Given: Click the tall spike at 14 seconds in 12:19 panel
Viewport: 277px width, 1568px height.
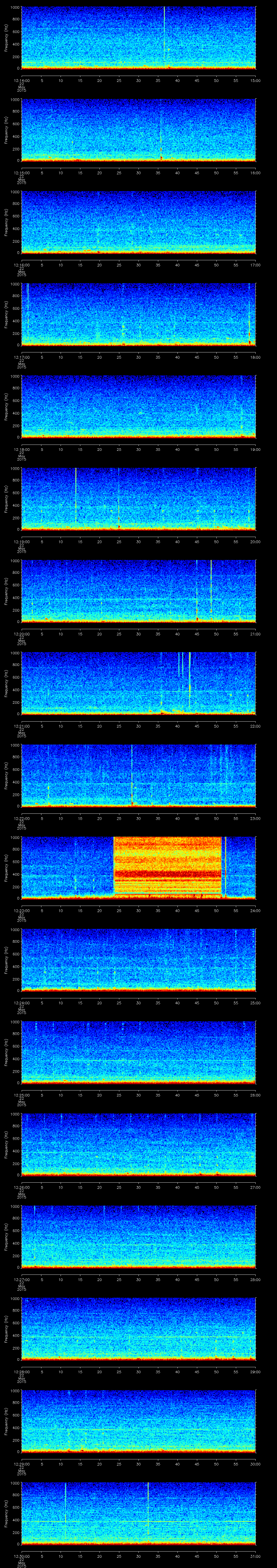Looking at the screenshot, I should 75,494.
